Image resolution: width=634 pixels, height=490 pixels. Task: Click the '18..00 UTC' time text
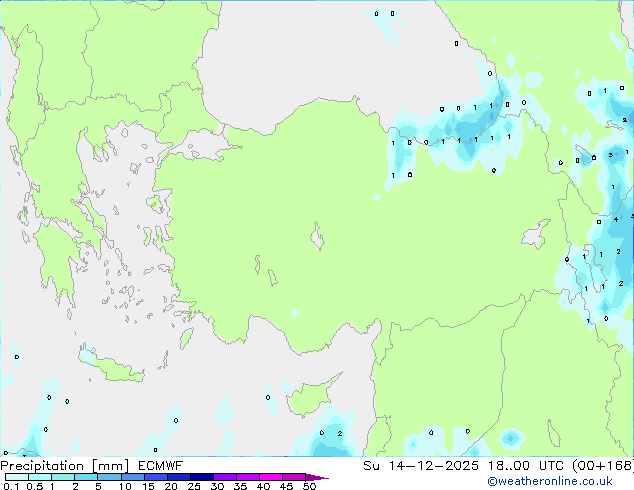pyautogui.click(x=526, y=466)
